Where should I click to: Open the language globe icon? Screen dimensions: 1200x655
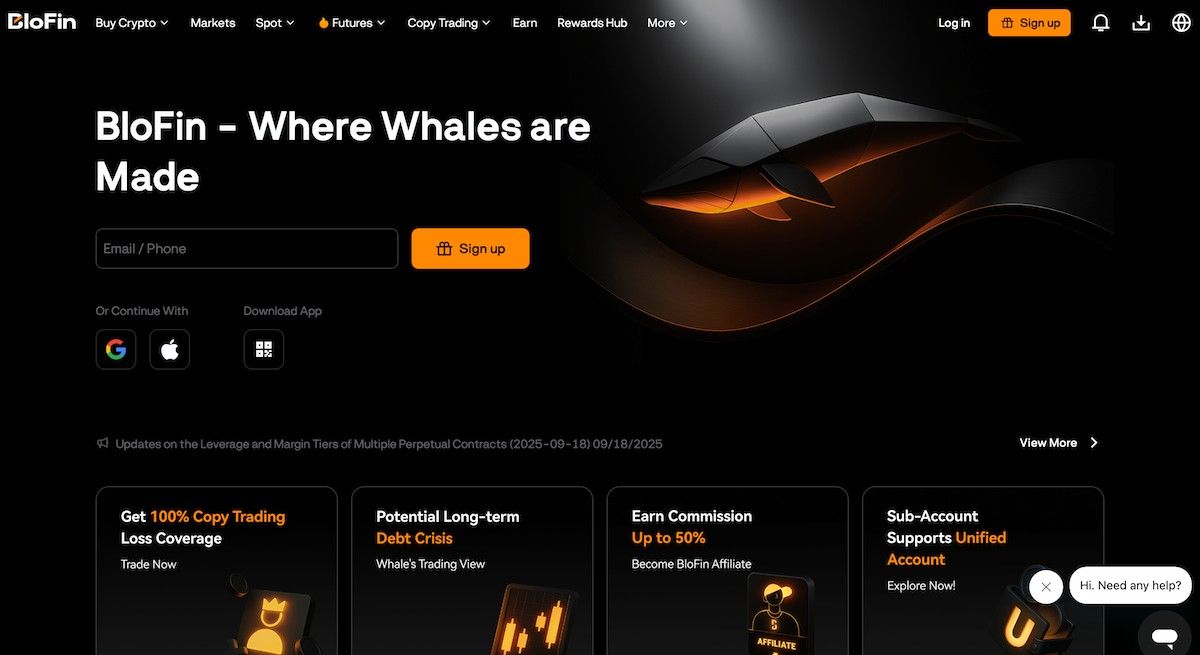tap(1181, 23)
